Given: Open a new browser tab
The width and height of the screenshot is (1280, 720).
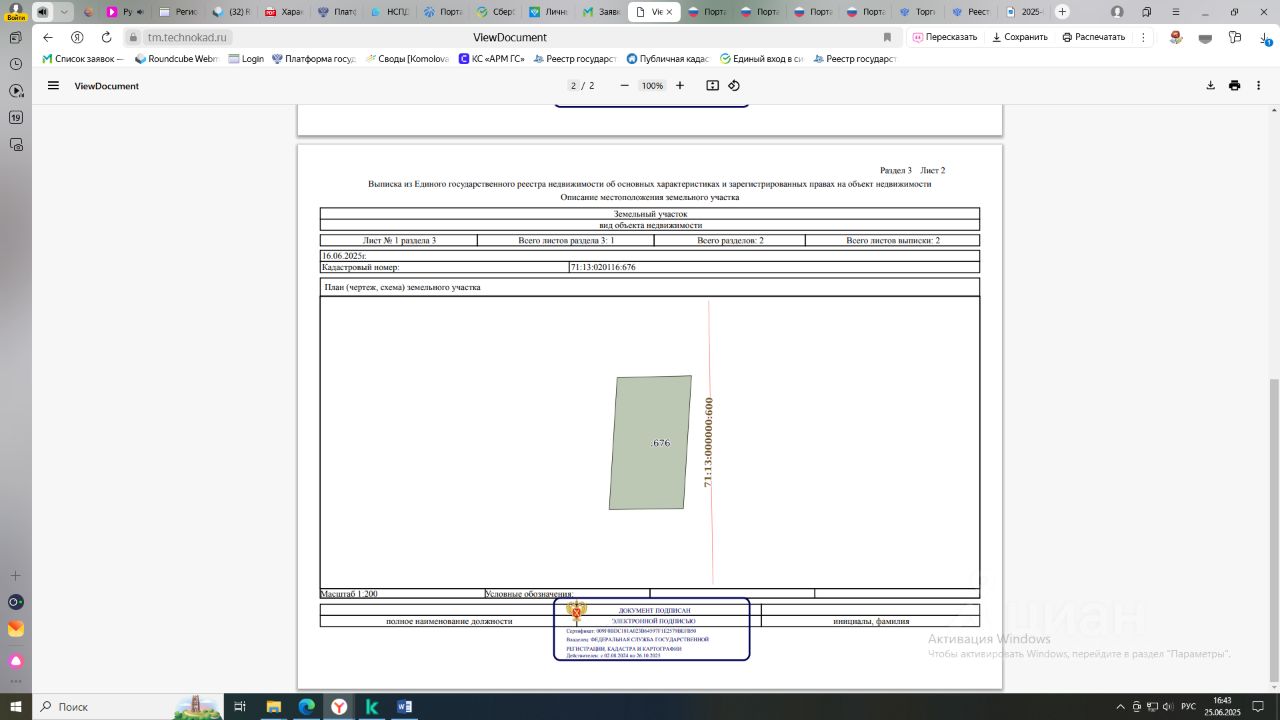Looking at the screenshot, I should (x=1062, y=12).
